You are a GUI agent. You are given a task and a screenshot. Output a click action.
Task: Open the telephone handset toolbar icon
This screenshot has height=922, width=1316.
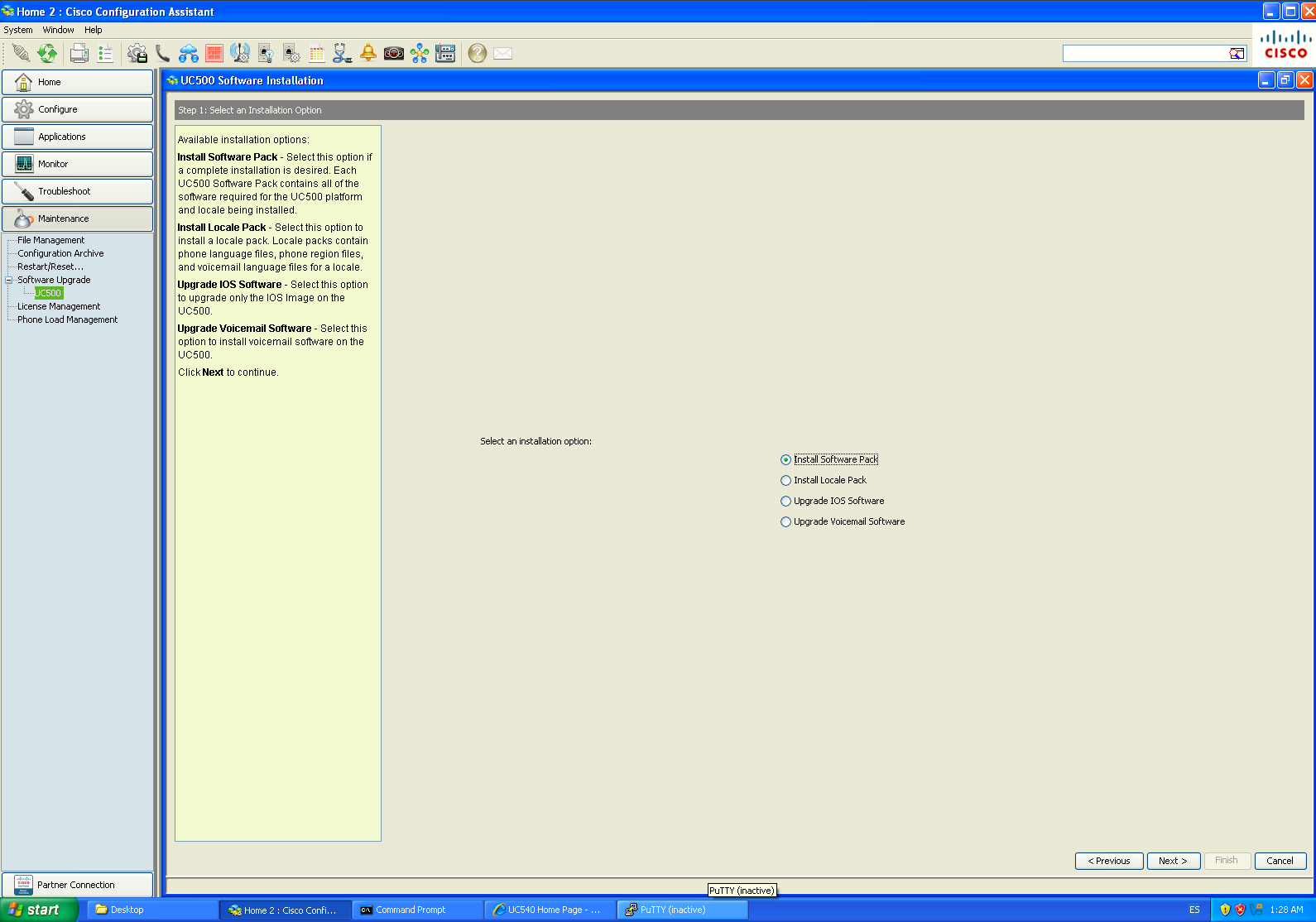[162, 54]
